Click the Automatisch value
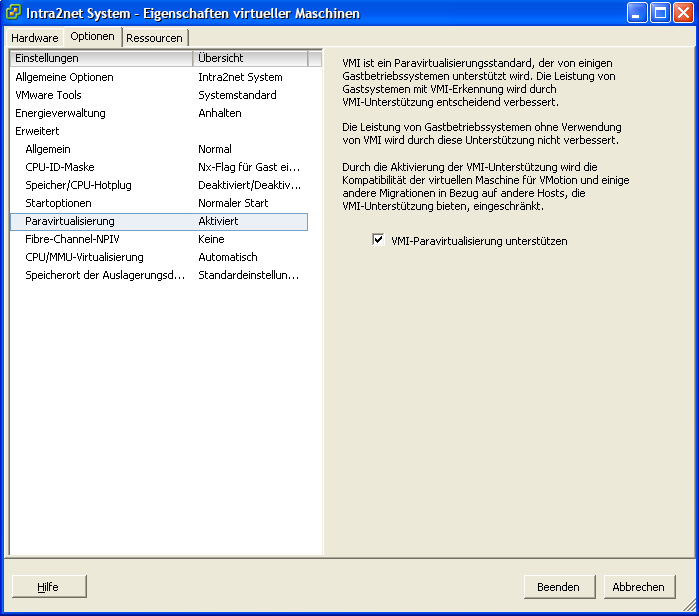The width and height of the screenshot is (699, 616). [228, 257]
